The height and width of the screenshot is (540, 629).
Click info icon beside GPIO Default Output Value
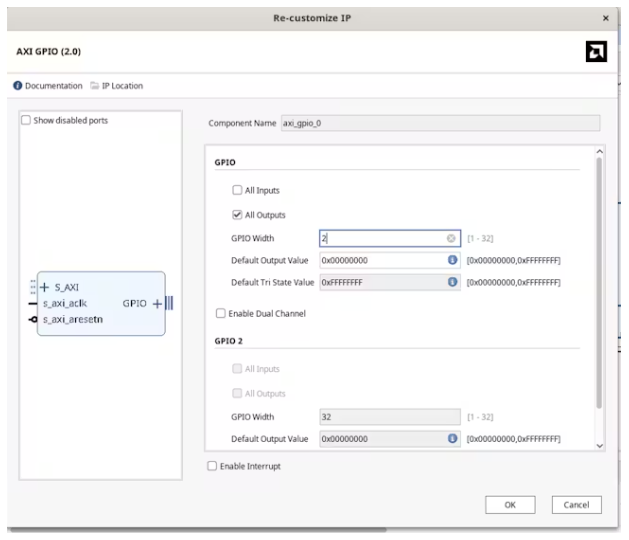tap(451, 260)
